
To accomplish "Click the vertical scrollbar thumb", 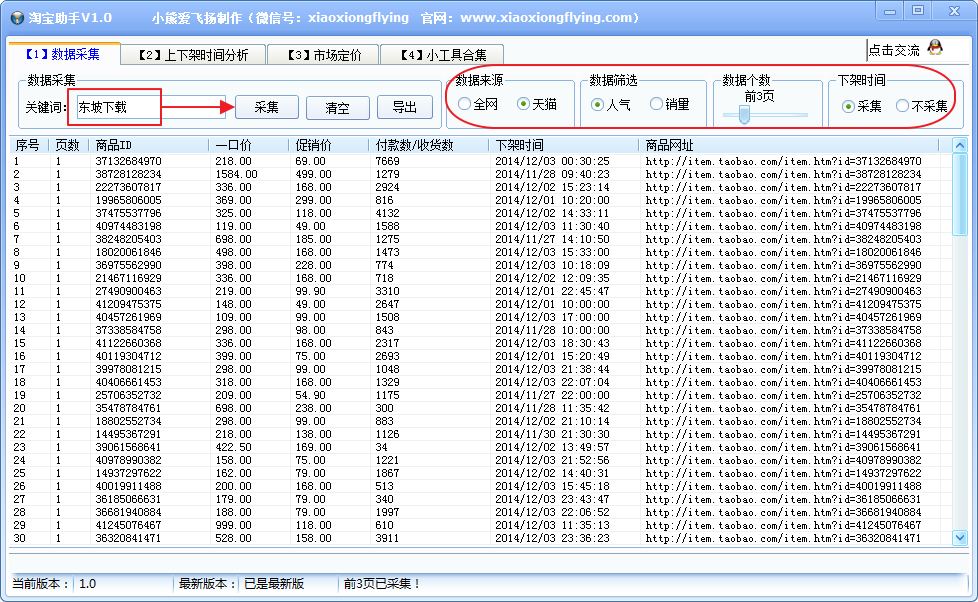I will (959, 195).
